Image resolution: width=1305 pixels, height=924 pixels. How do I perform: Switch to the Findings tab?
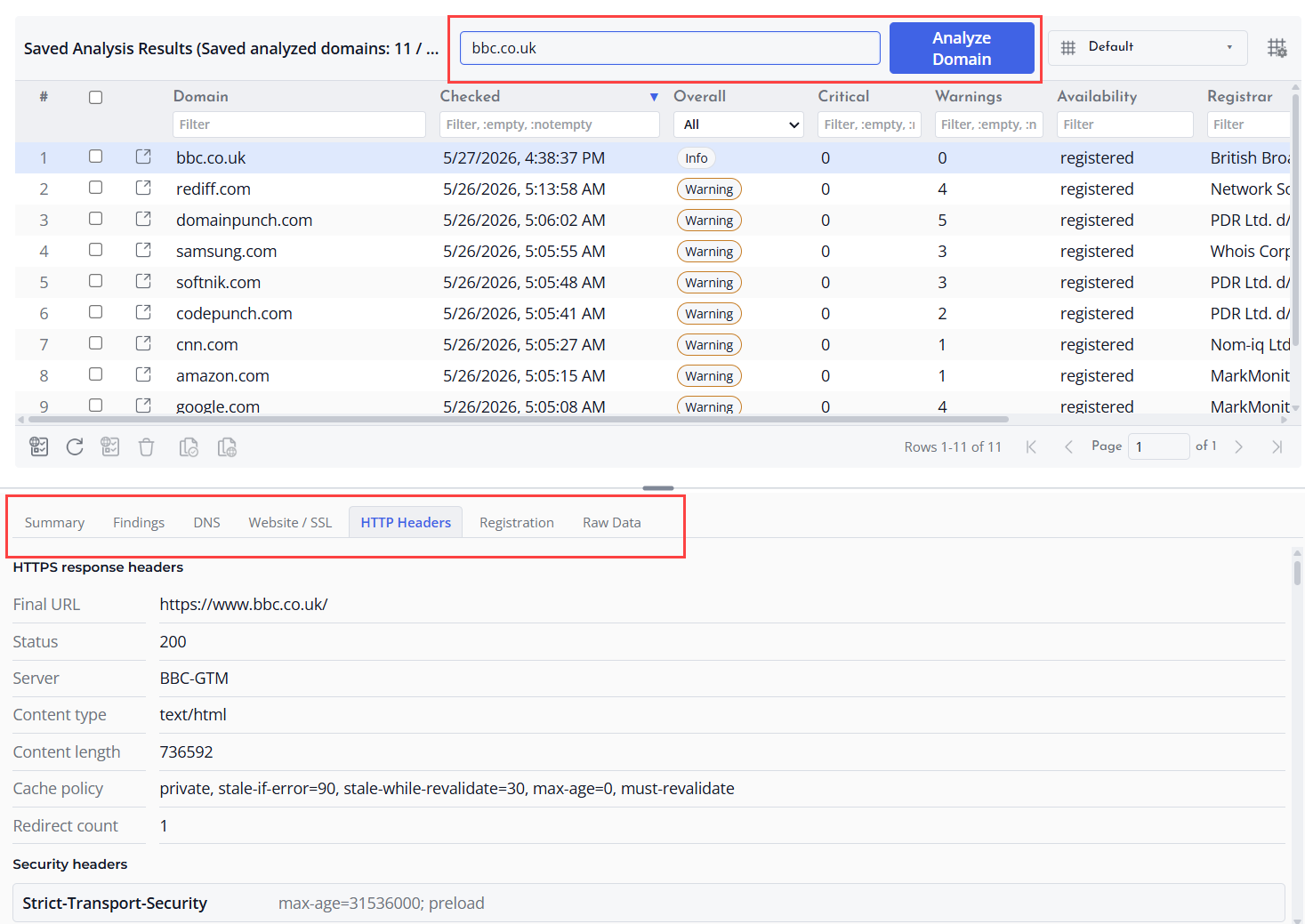tap(139, 522)
